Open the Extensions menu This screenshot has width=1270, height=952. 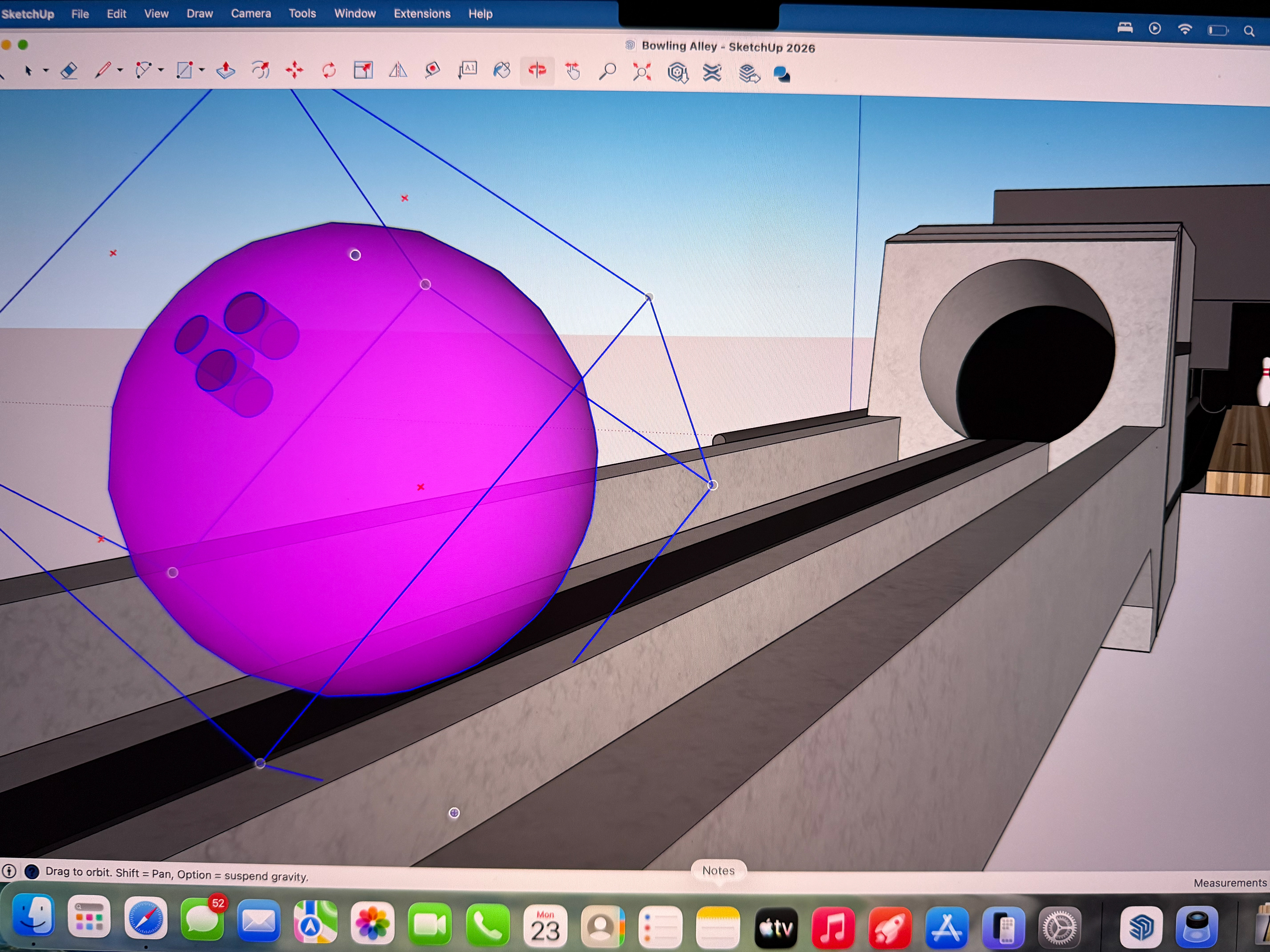pyautogui.click(x=422, y=13)
